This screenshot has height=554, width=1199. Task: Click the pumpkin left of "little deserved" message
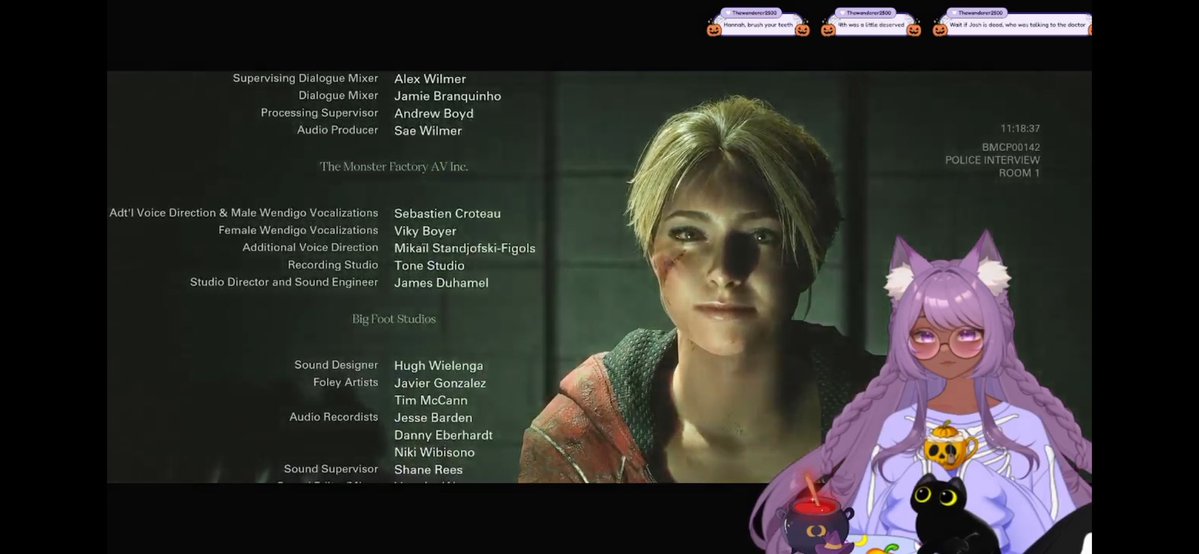pyautogui.click(x=828, y=30)
